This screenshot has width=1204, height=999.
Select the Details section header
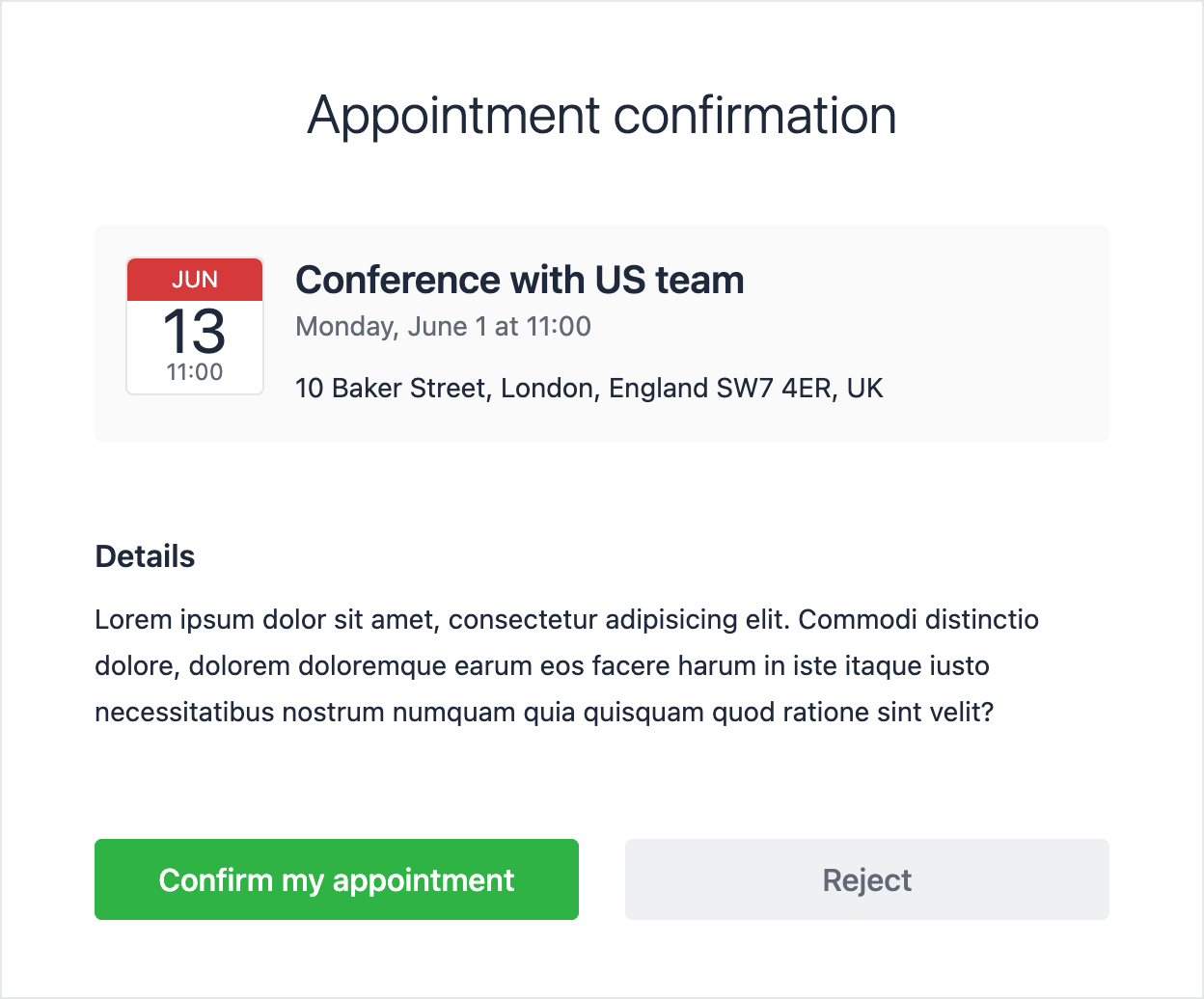click(145, 555)
